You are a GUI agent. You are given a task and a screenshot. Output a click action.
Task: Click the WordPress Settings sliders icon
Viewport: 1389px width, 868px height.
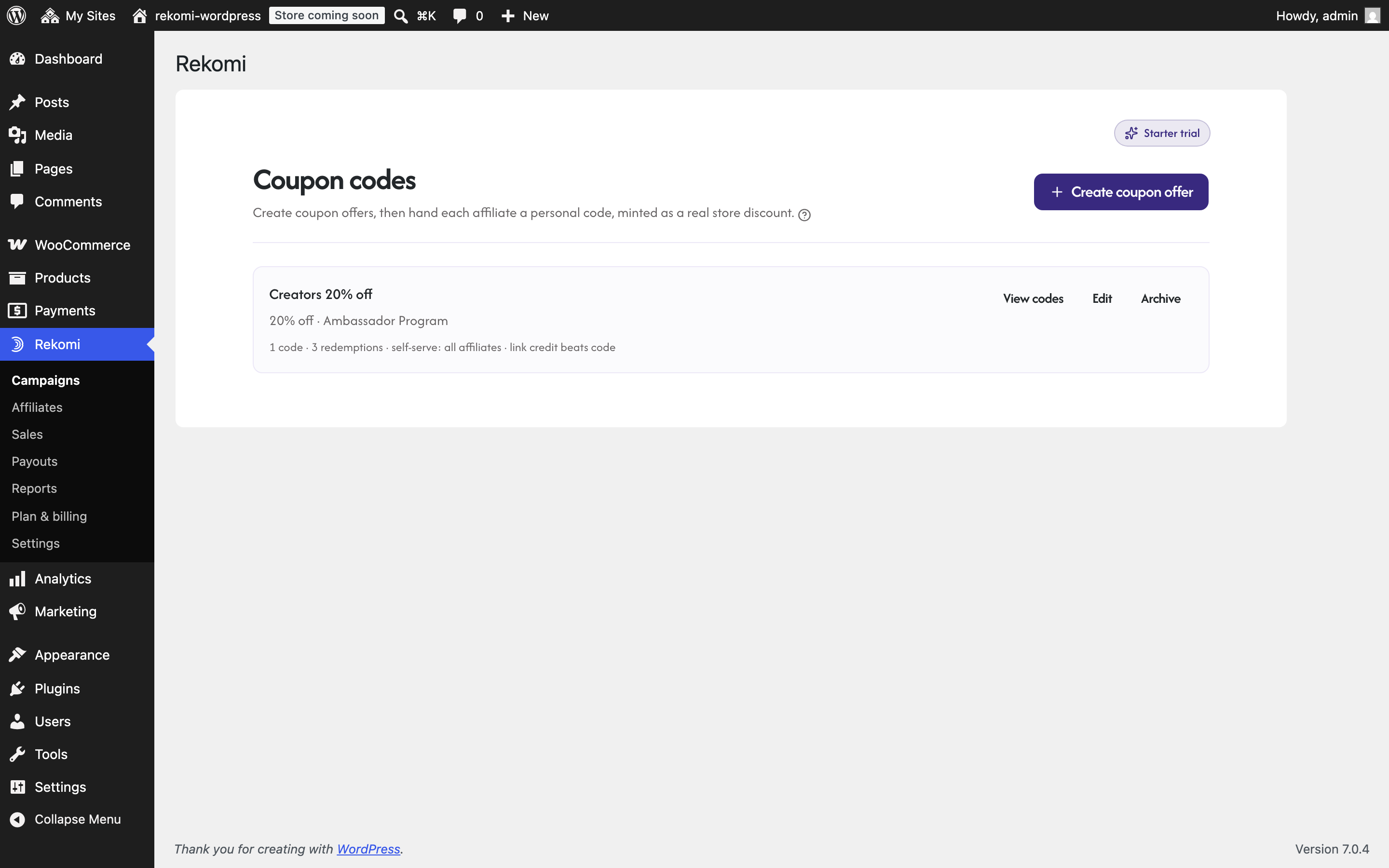(x=17, y=787)
